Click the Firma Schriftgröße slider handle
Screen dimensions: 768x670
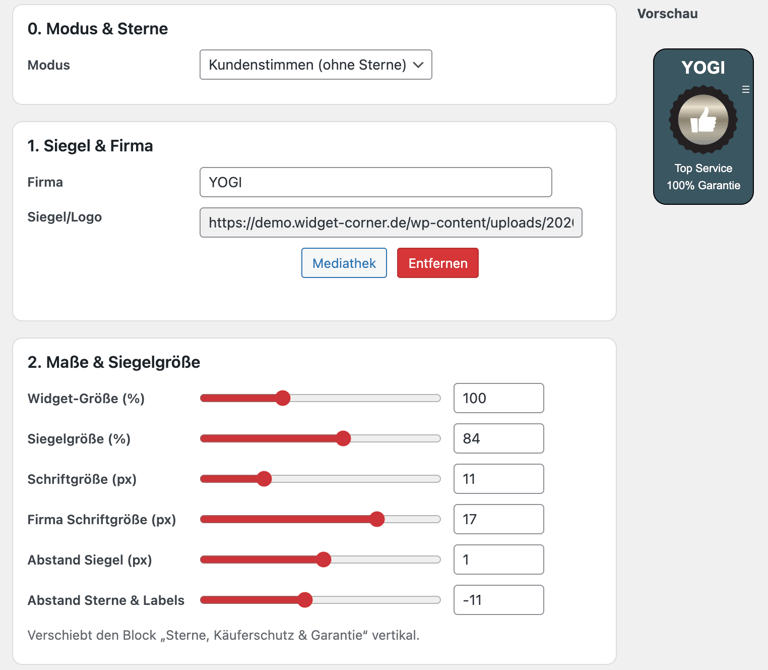coord(377,519)
